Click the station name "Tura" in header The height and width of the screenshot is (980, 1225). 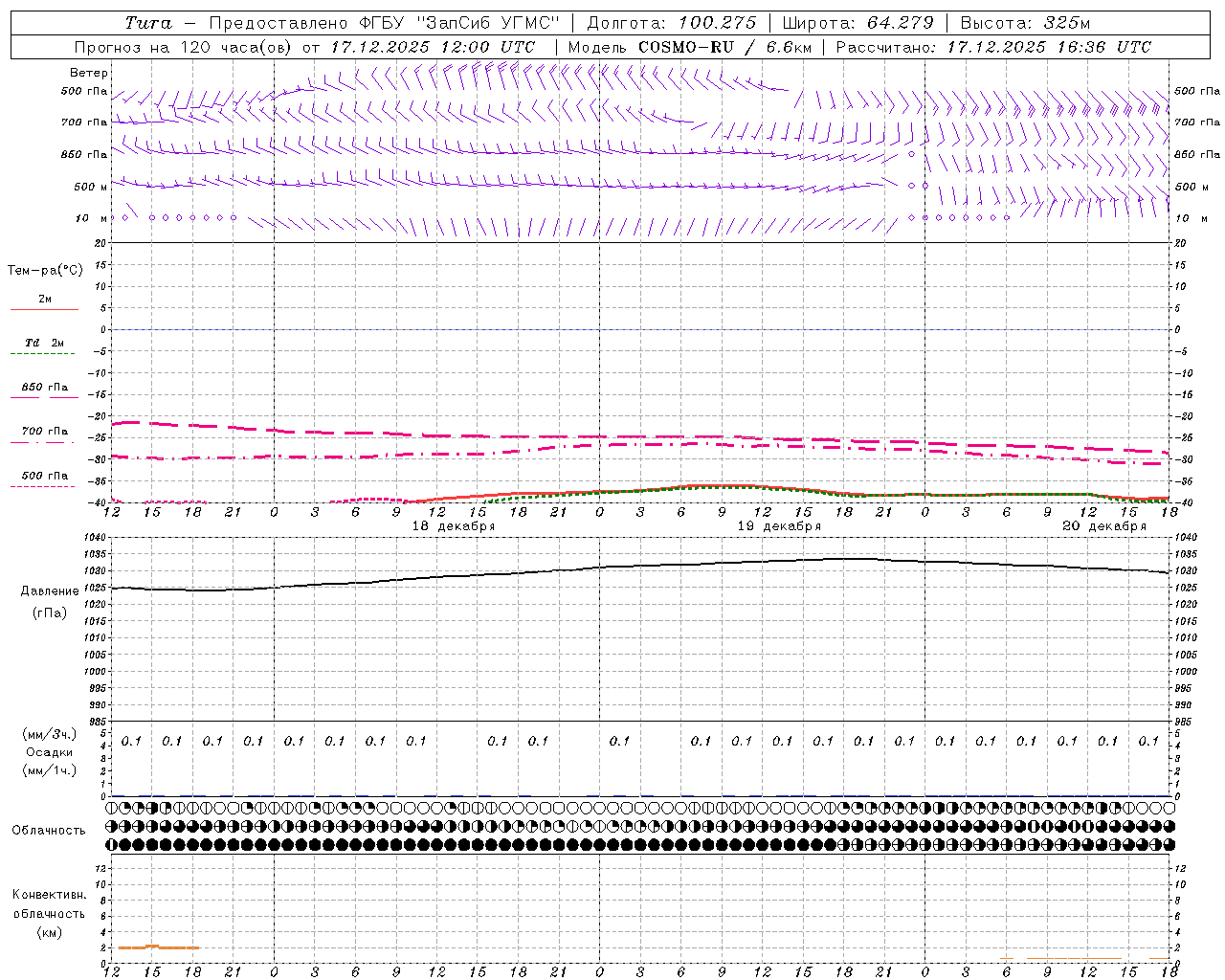click(x=148, y=23)
